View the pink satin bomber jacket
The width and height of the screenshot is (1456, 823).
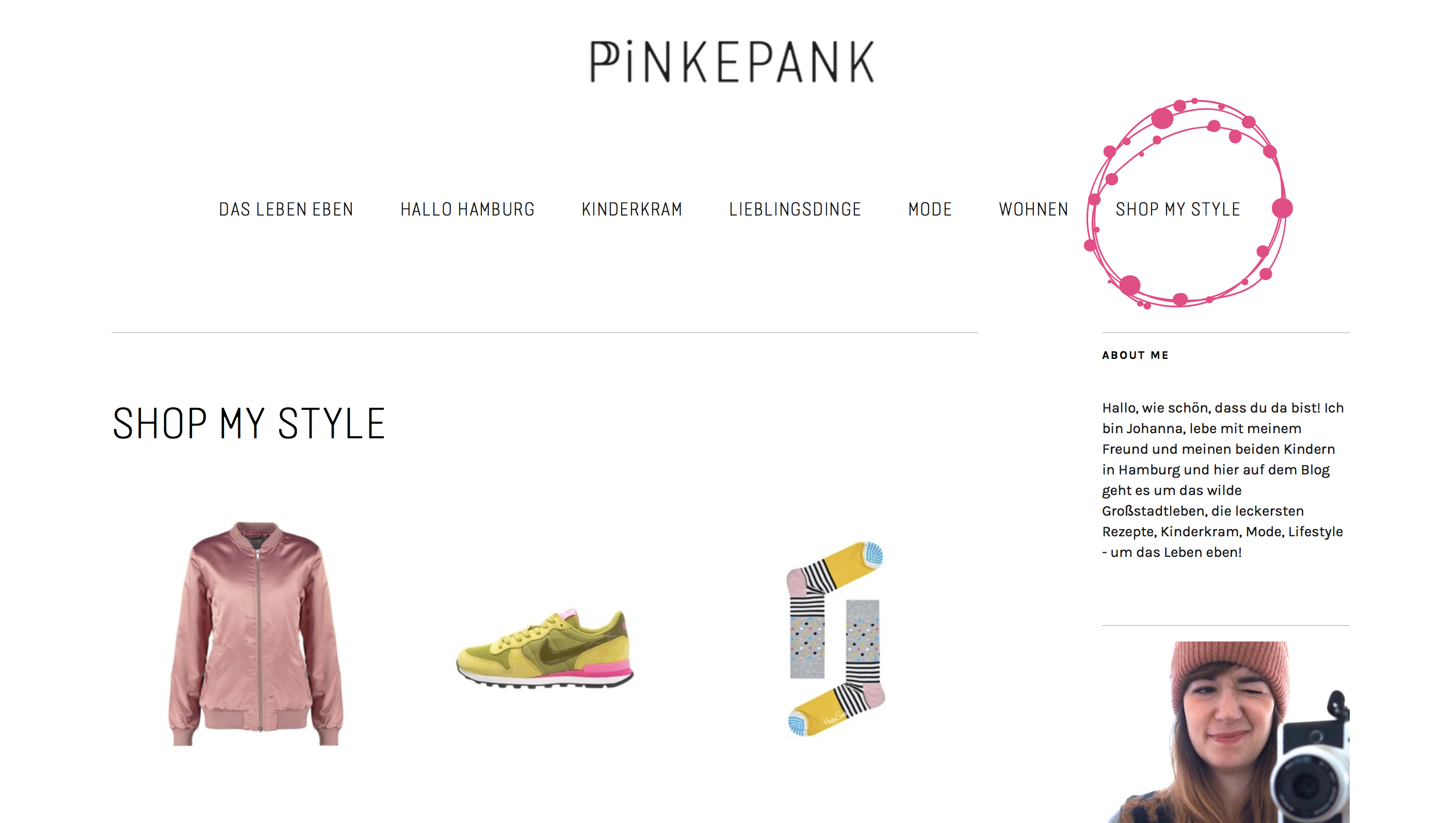(x=255, y=633)
